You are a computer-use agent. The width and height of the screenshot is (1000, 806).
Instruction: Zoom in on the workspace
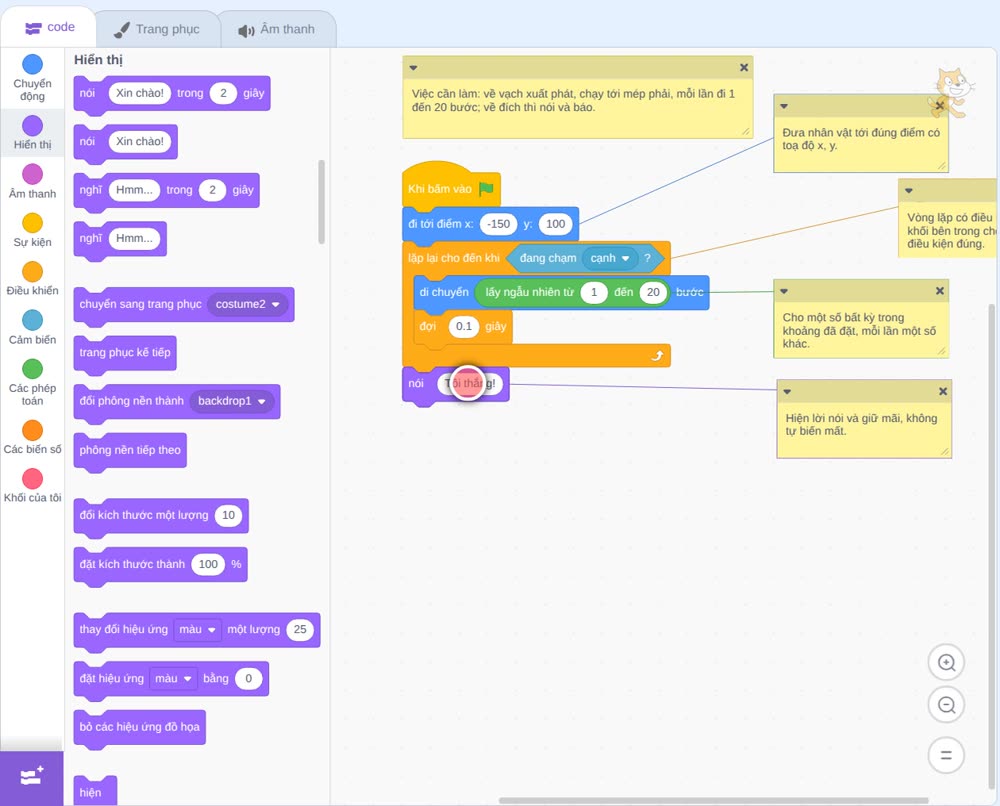[x=946, y=663]
